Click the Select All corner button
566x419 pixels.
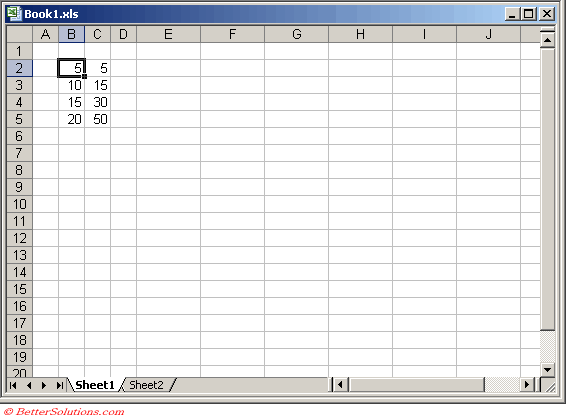tap(19, 34)
